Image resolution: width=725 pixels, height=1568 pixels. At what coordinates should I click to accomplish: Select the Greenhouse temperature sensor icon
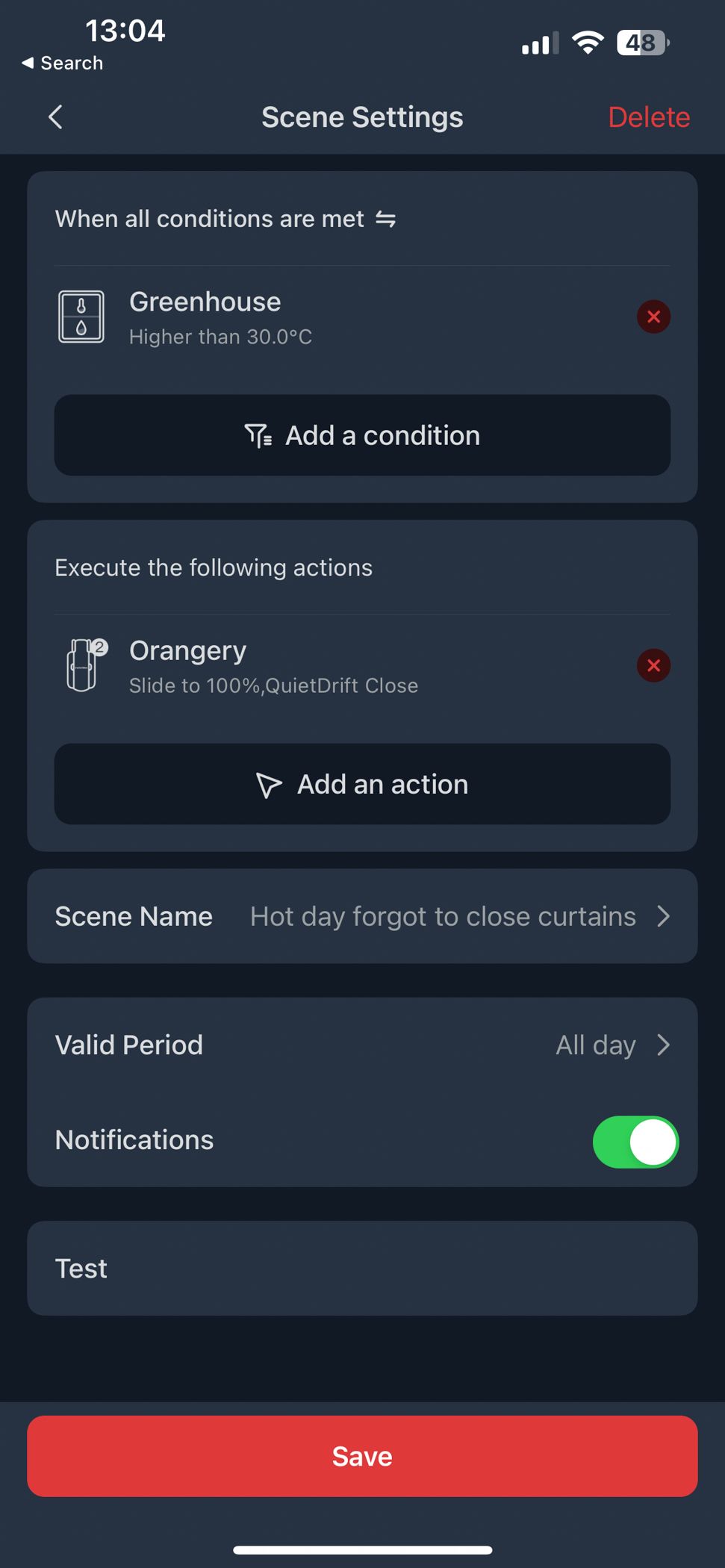pos(82,317)
